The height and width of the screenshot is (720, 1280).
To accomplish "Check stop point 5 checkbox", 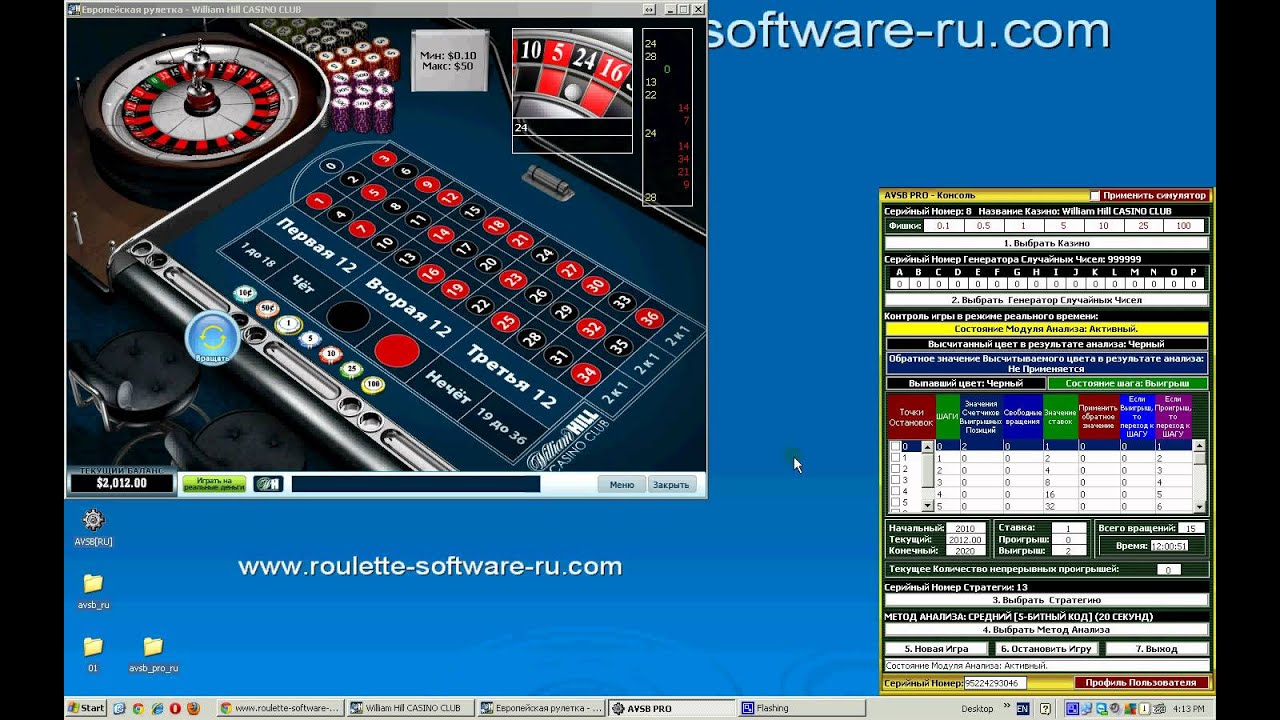I will (x=896, y=502).
